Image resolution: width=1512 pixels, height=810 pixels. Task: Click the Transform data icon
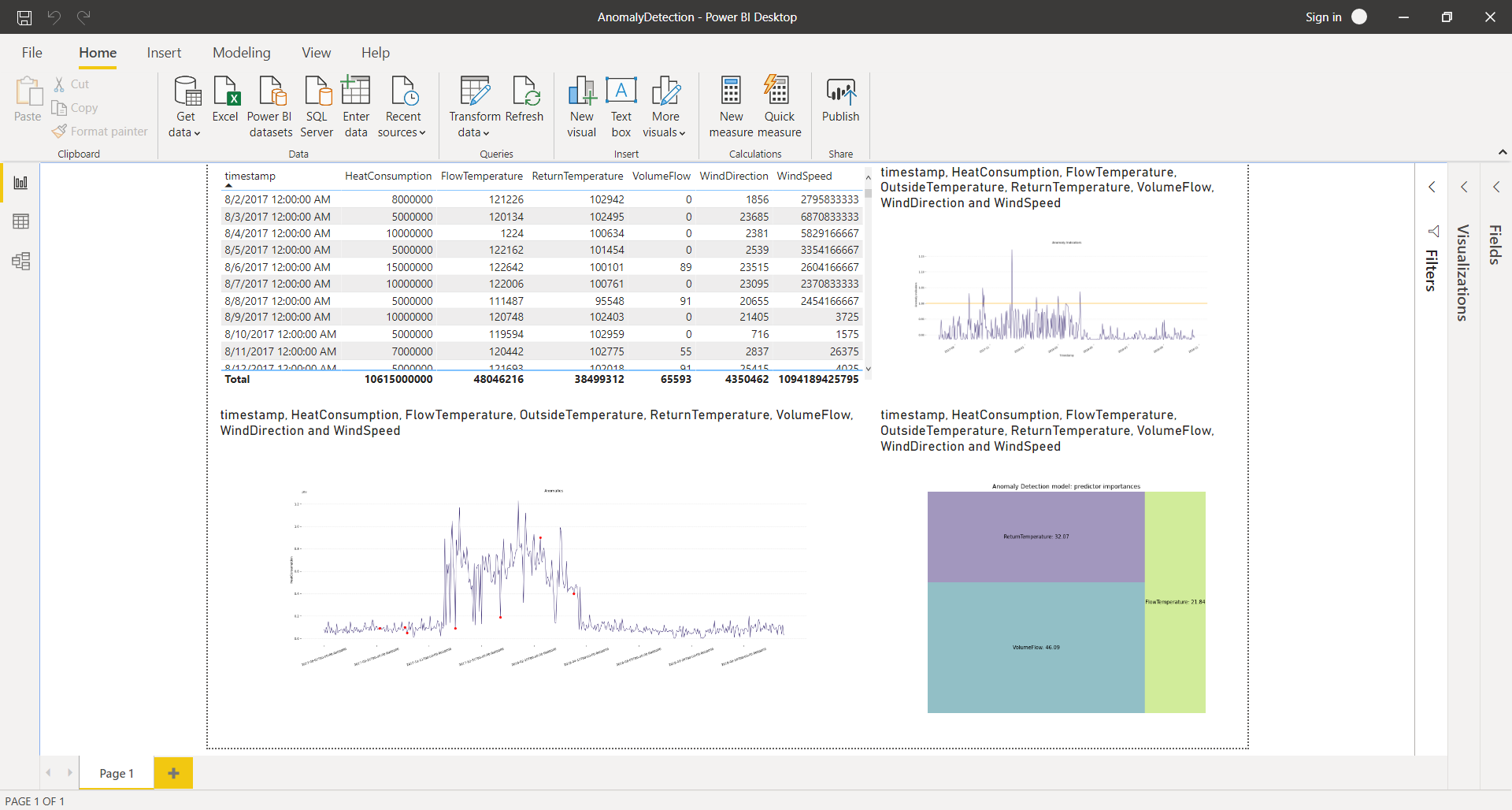tap(475, 91)
